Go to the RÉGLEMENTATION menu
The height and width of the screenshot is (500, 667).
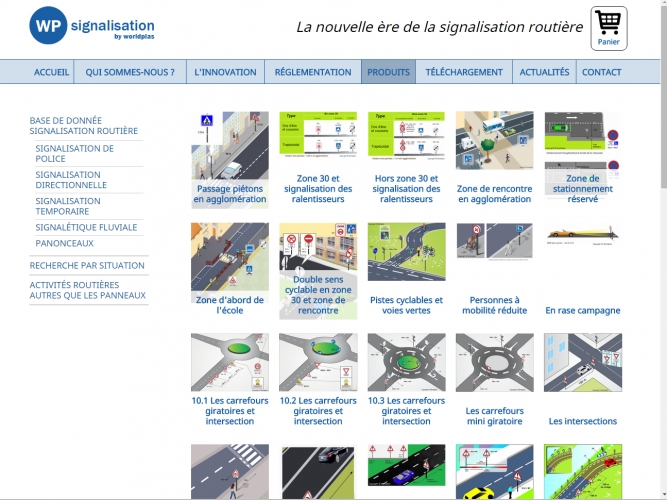[x=312, y=72]
